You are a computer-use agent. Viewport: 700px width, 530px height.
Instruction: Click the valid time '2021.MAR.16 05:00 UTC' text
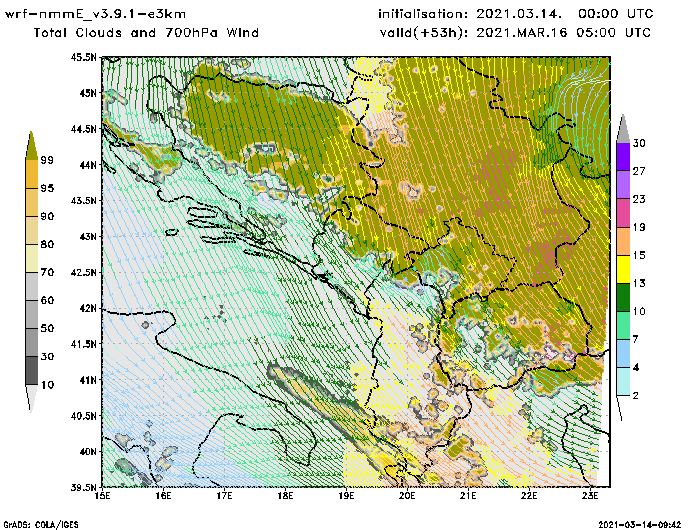click(563, 33)
